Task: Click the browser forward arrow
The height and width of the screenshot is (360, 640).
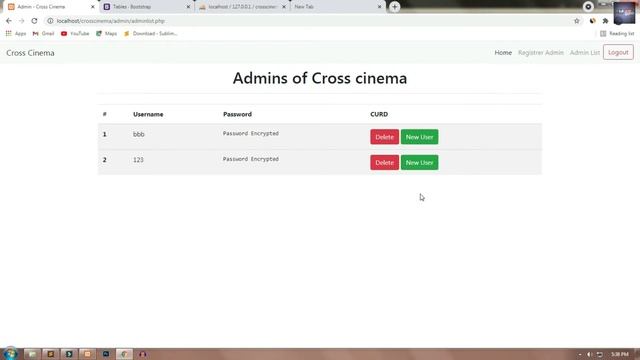Action: [21, 21]
